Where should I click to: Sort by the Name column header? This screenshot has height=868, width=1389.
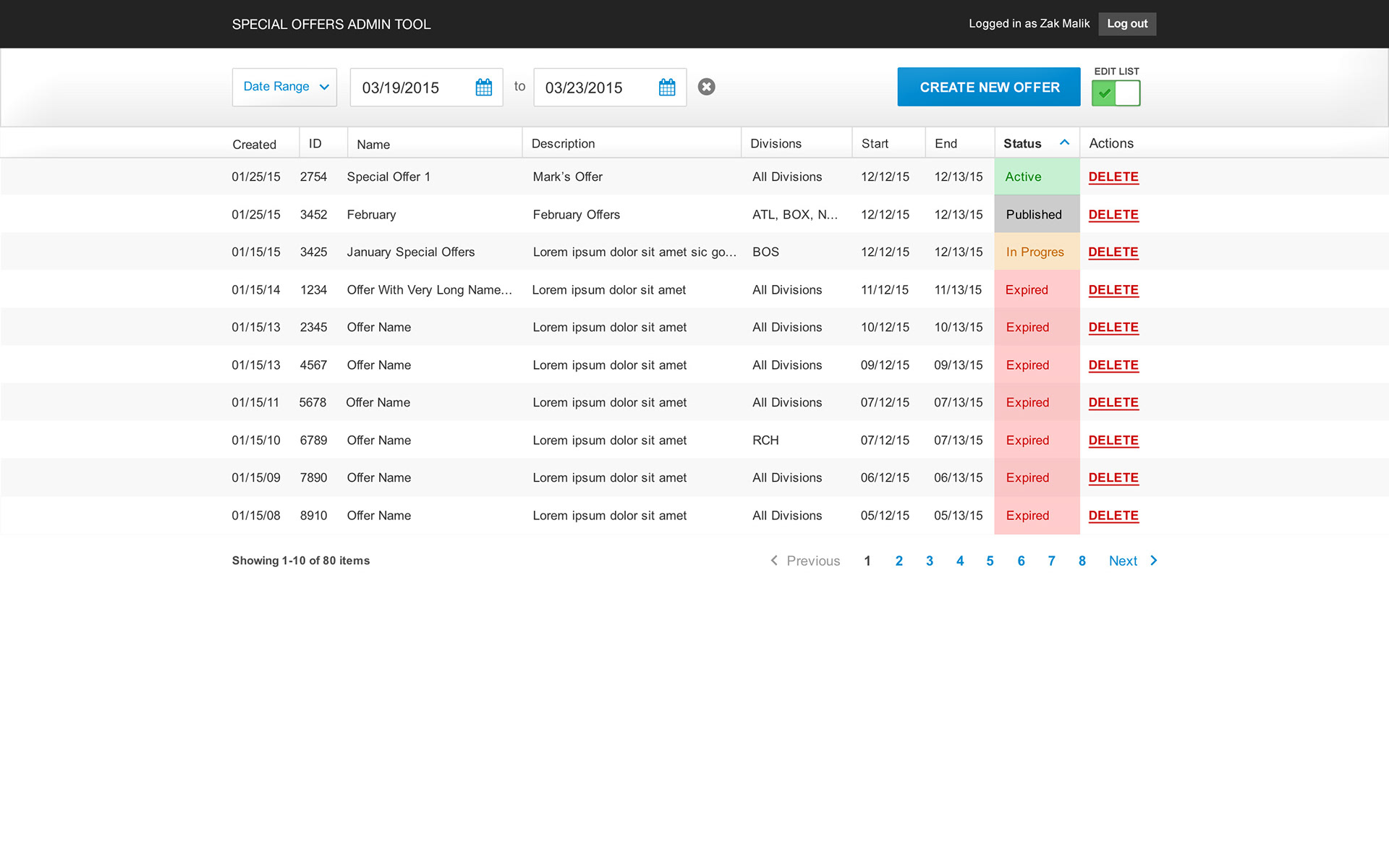(373, 144)
